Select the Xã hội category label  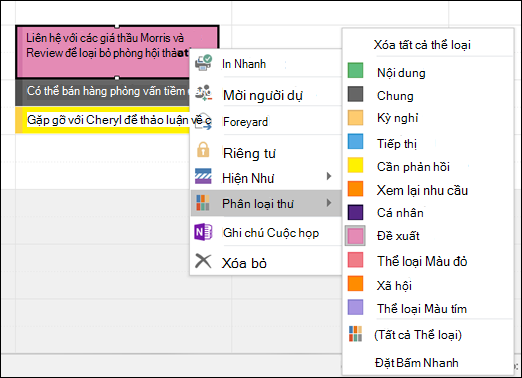pyautogui.click(x=394, y=286)
